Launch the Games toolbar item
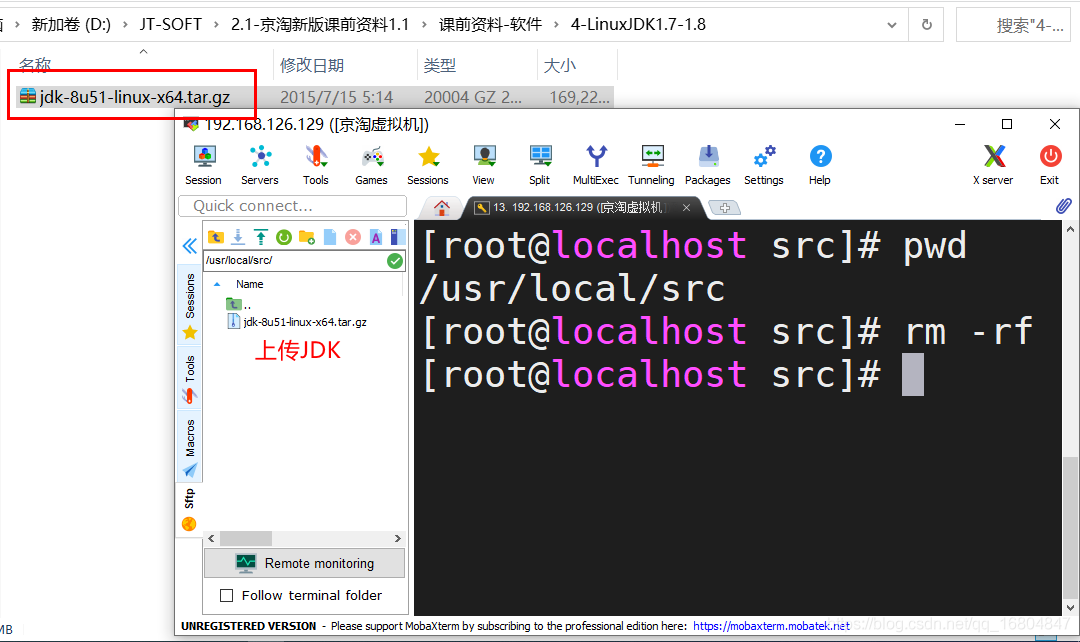1080x642 pixels. pyautogui.click(x=371, y=165)
